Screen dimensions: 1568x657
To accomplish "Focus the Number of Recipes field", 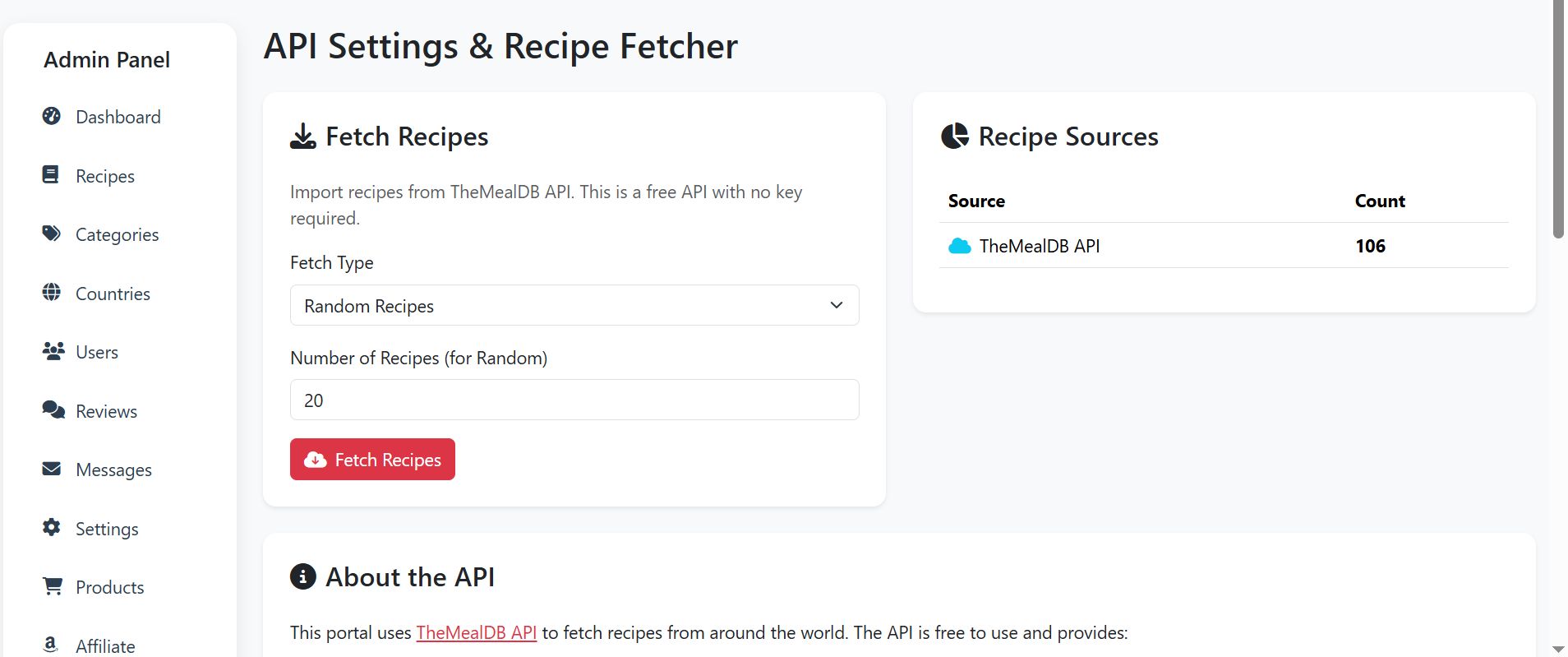I will click(574, 400).
